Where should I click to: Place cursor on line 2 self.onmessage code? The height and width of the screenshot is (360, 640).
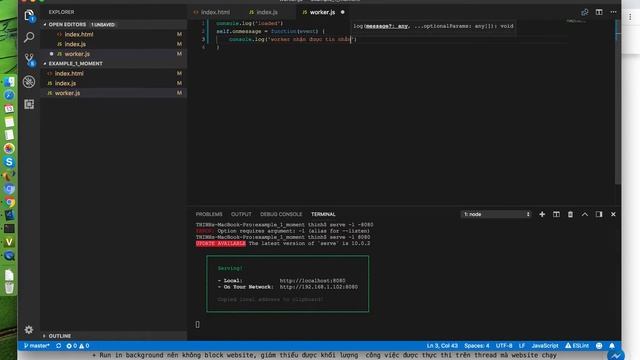[x=270, y=31]
